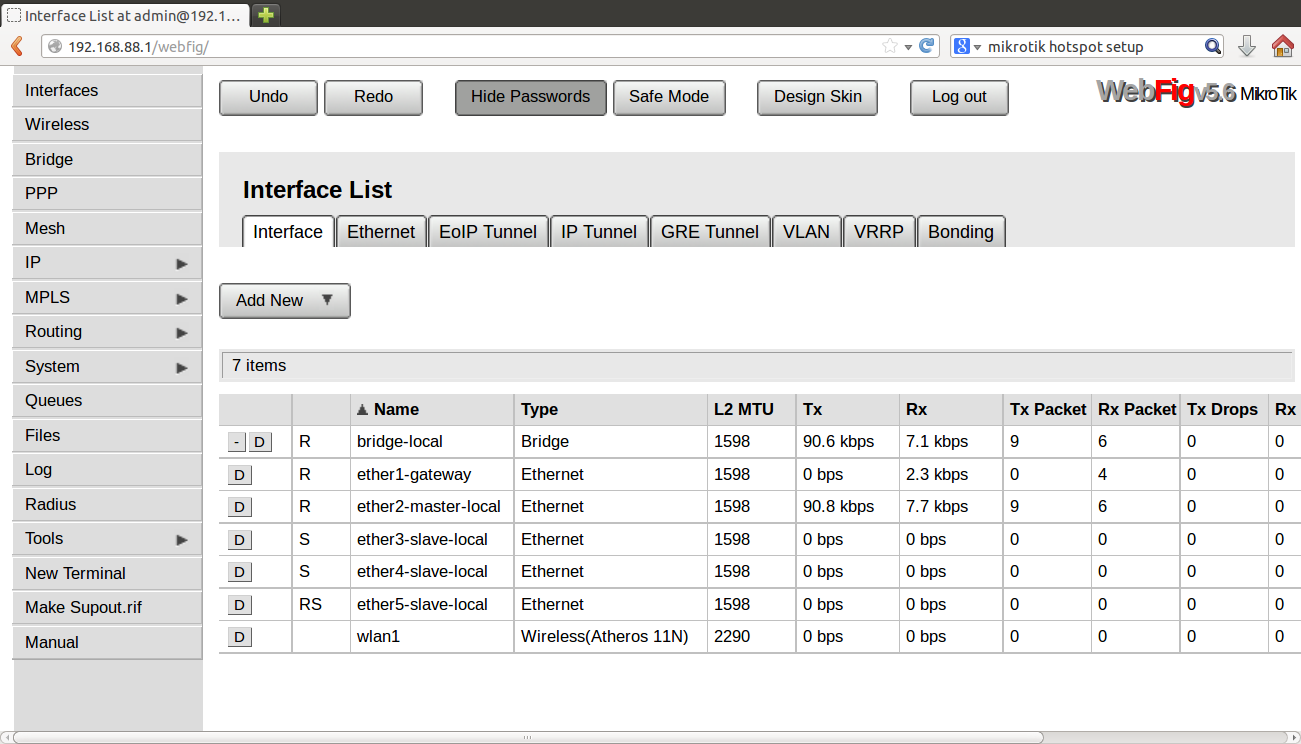This screenshot has width=1301, height=744.
Task: Open the downloads arrow icon
Action: tap(1246, 46)
